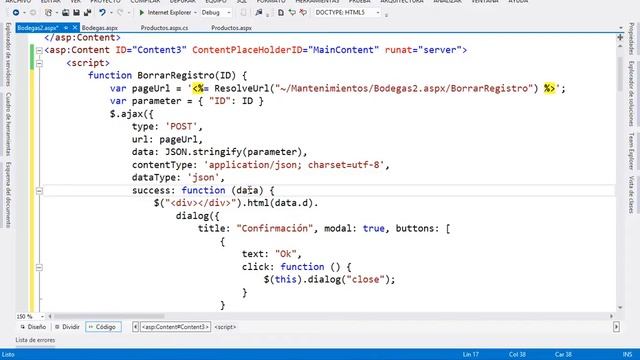Open the Undo history dropdown arrow
This screenshot has height=360, width=640.
111,13
